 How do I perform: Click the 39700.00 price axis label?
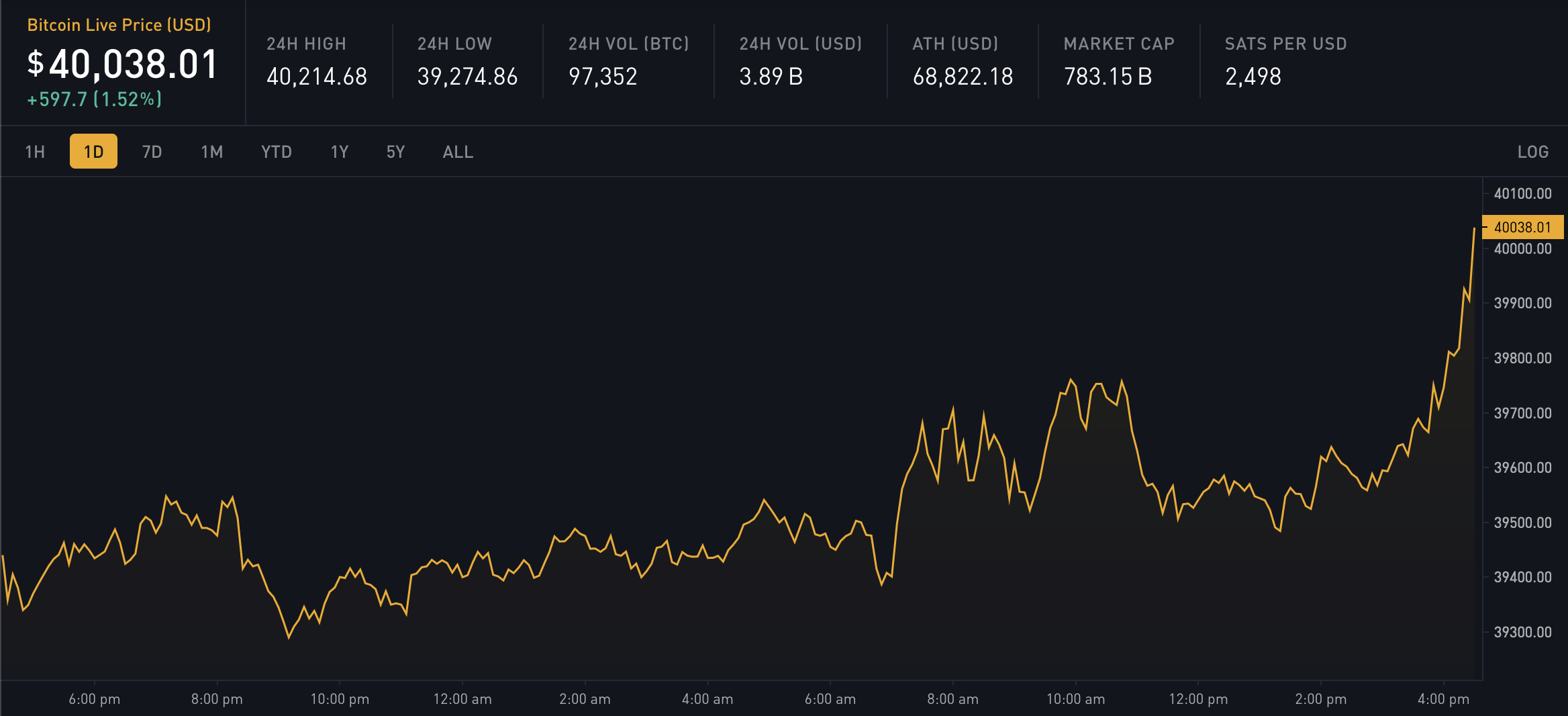click(x=1522, y=413)
